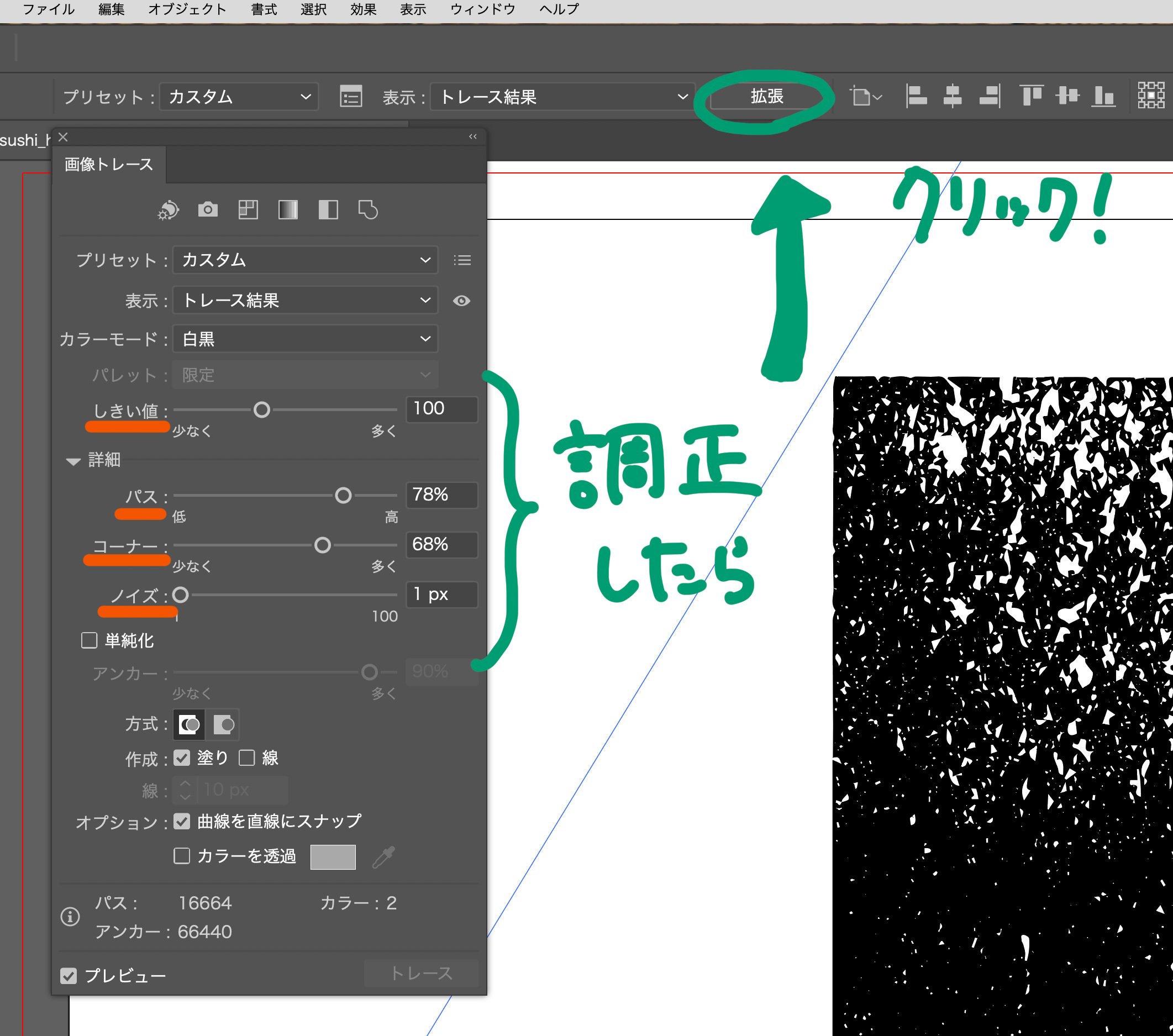Image resolution: width=1173 pixels, height=1036 pixels.
Task: Select the 画像トレース panel tab
Action: (109, 165)
